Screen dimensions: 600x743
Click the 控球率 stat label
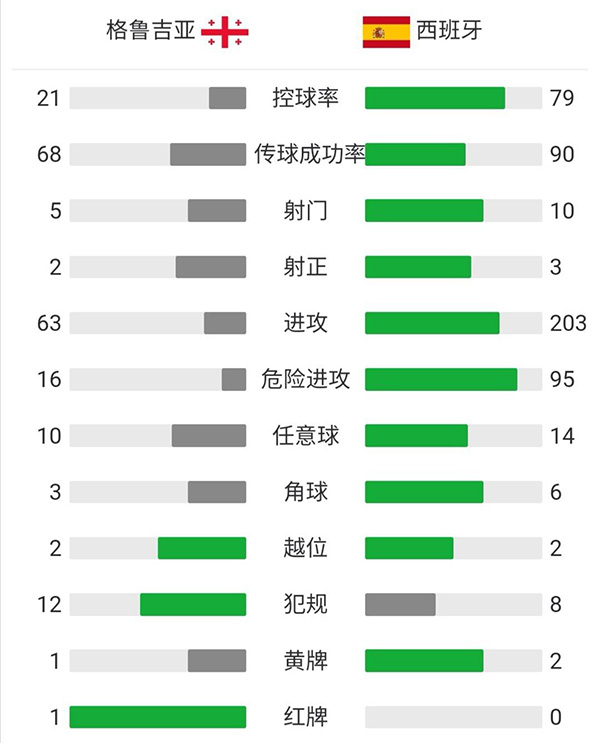point(305,98)
